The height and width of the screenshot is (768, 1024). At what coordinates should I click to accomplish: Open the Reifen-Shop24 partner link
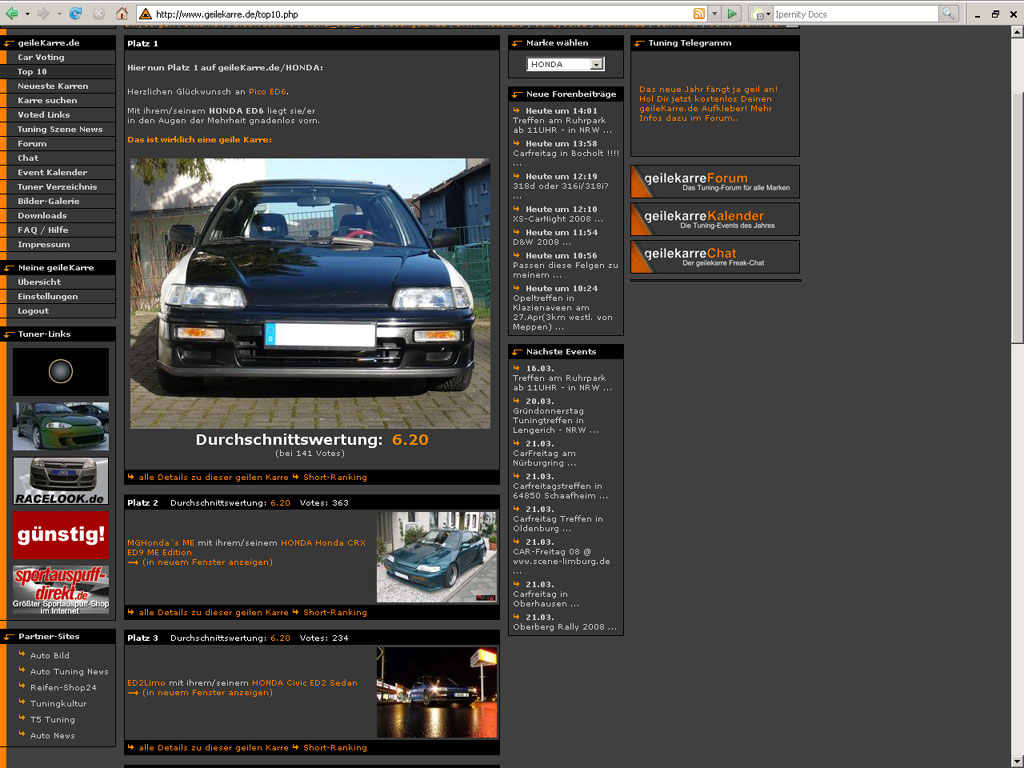click(63, 688)
